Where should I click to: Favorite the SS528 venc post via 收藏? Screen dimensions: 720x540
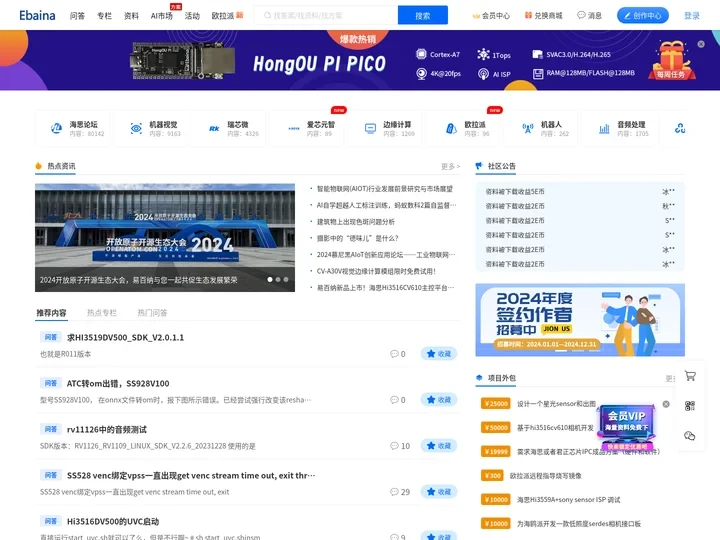439,491
